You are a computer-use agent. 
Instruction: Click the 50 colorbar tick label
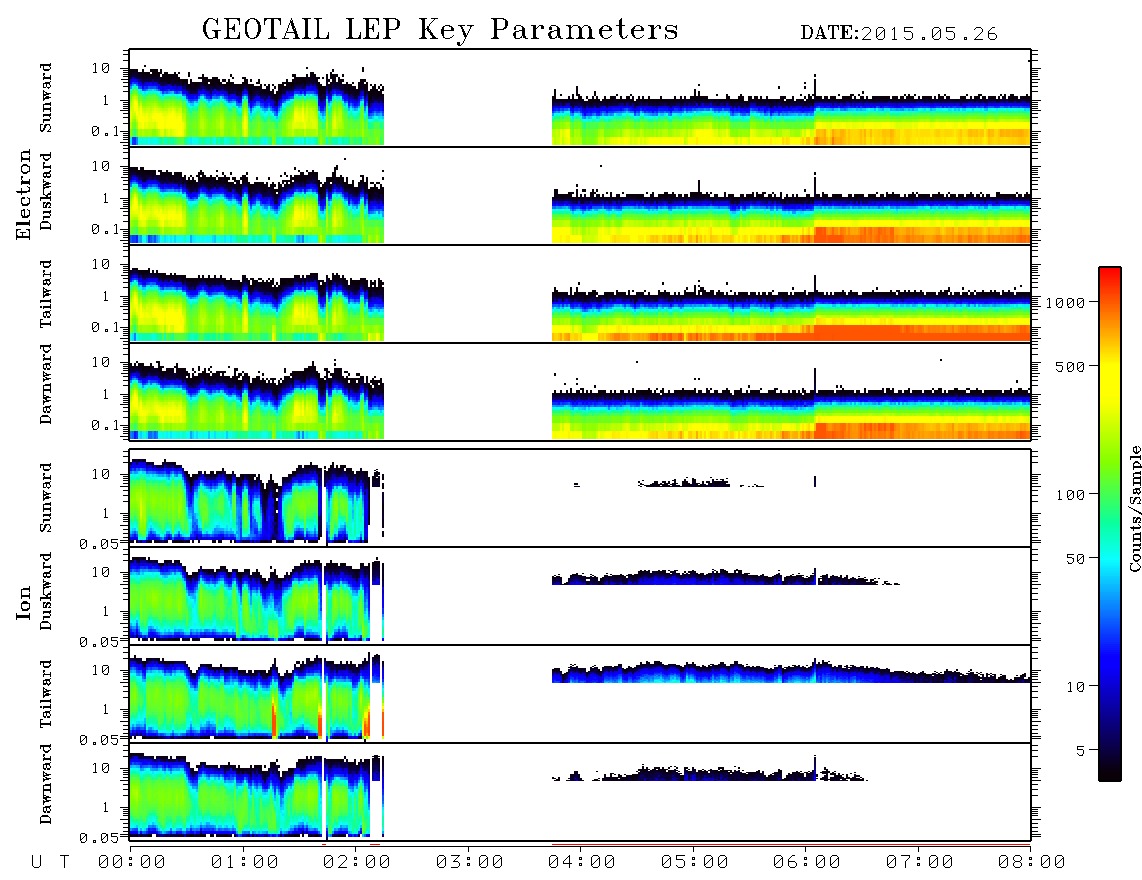pyautogui.click(x=1075, y=559)
